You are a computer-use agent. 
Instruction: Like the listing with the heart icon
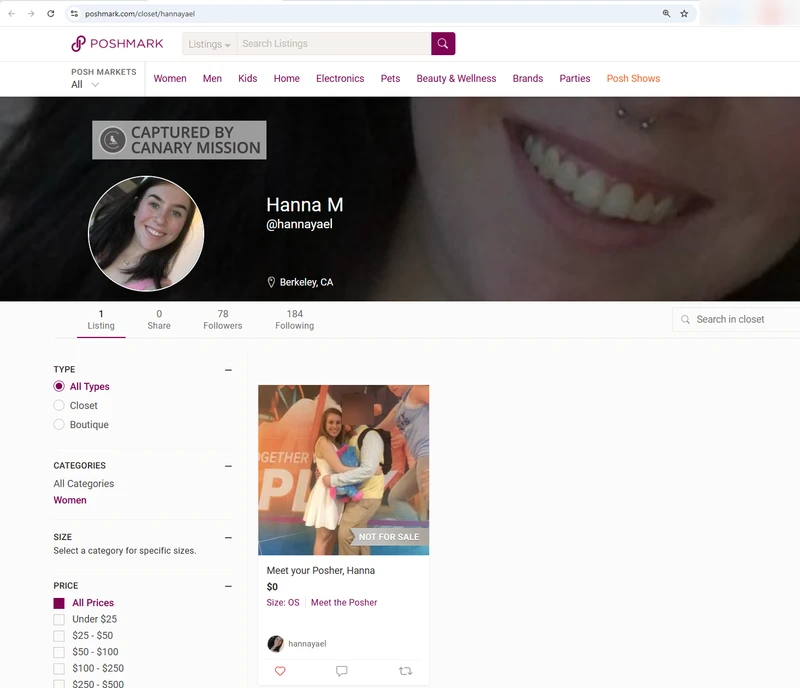pyautogui.click(x=280, y=671)
